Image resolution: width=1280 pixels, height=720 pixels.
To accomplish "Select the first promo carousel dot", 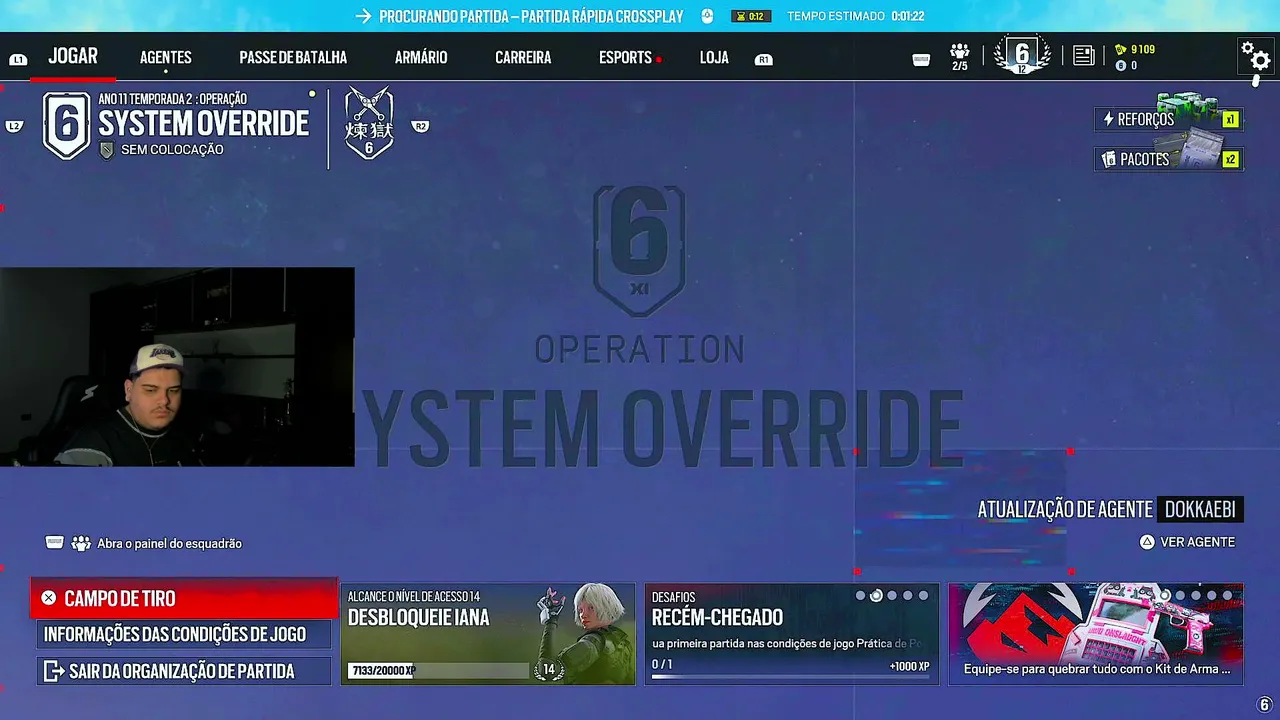I will (1164, 596).
